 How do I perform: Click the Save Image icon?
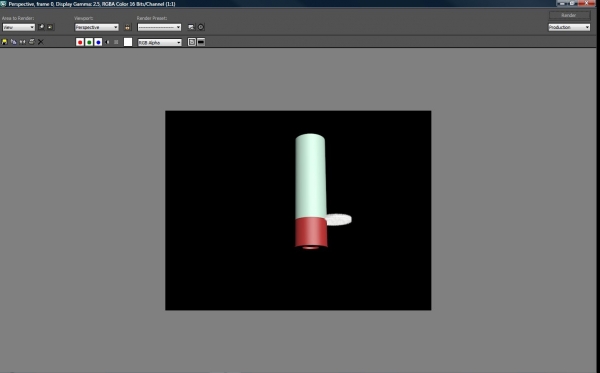5,42
